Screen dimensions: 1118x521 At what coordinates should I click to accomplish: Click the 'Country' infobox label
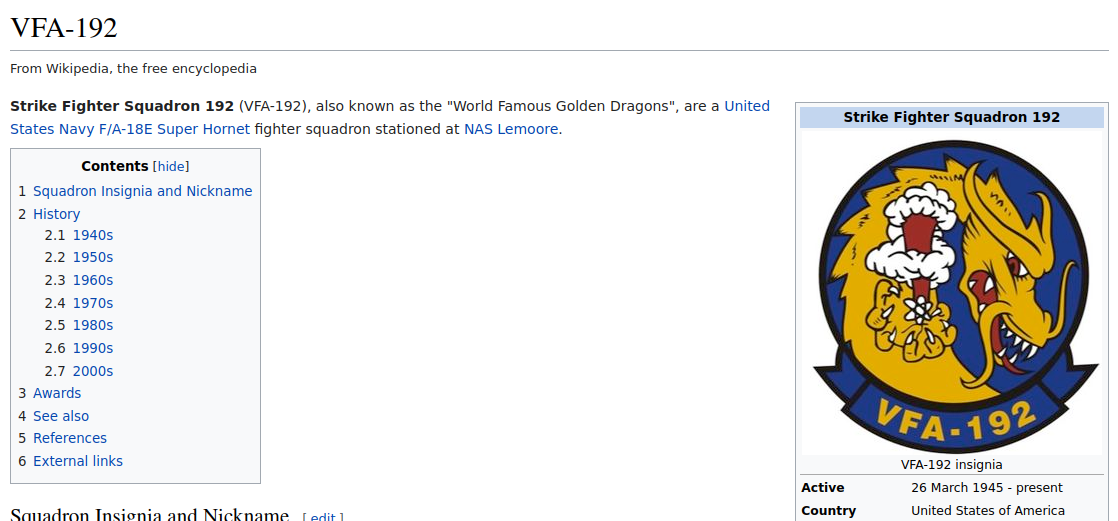[x=829, y=510]
